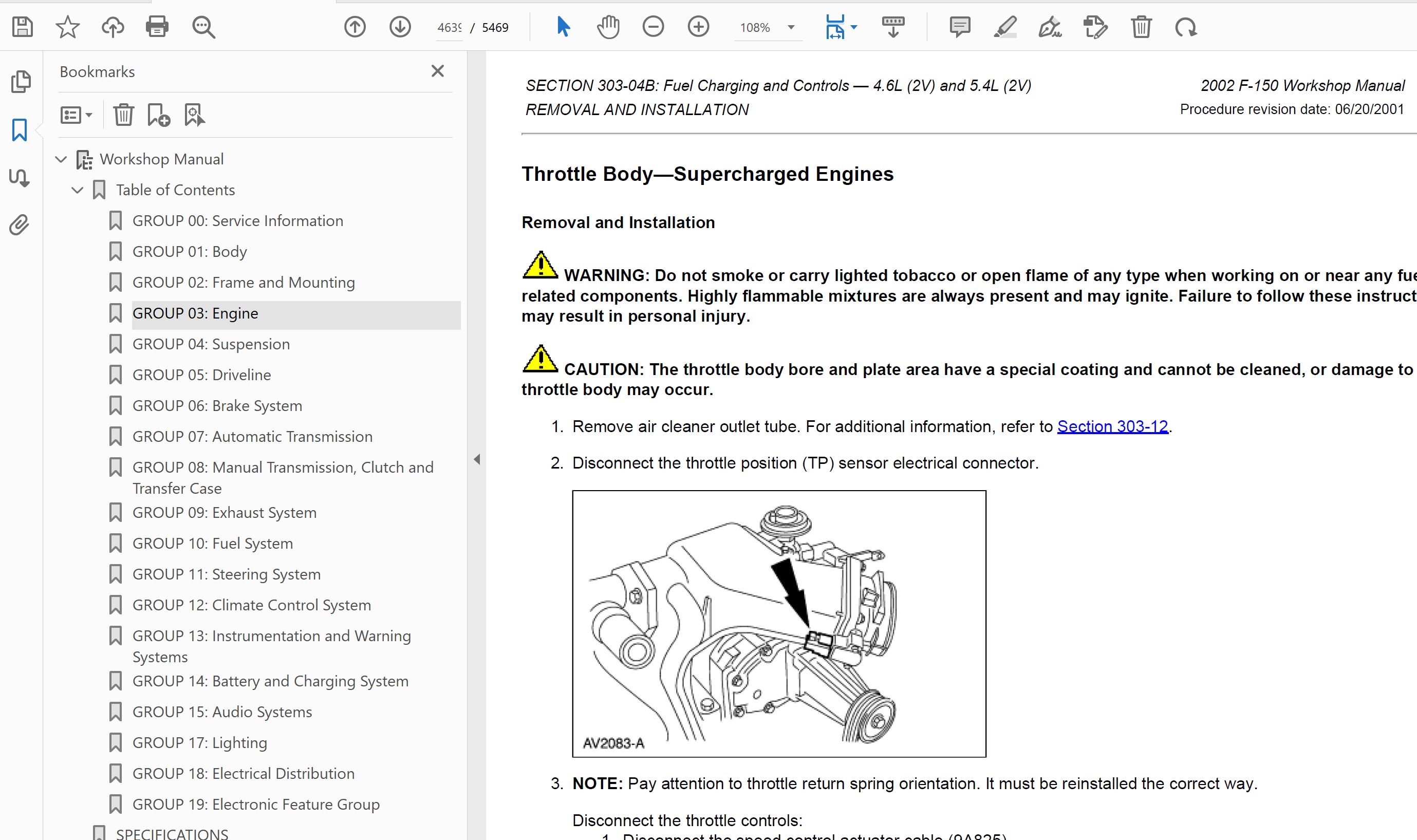
Task: Go to the next page arrow
Action: 400,27
